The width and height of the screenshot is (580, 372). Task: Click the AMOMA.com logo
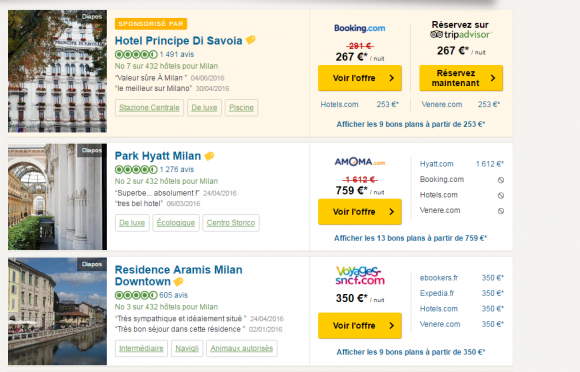coord(360,162)
